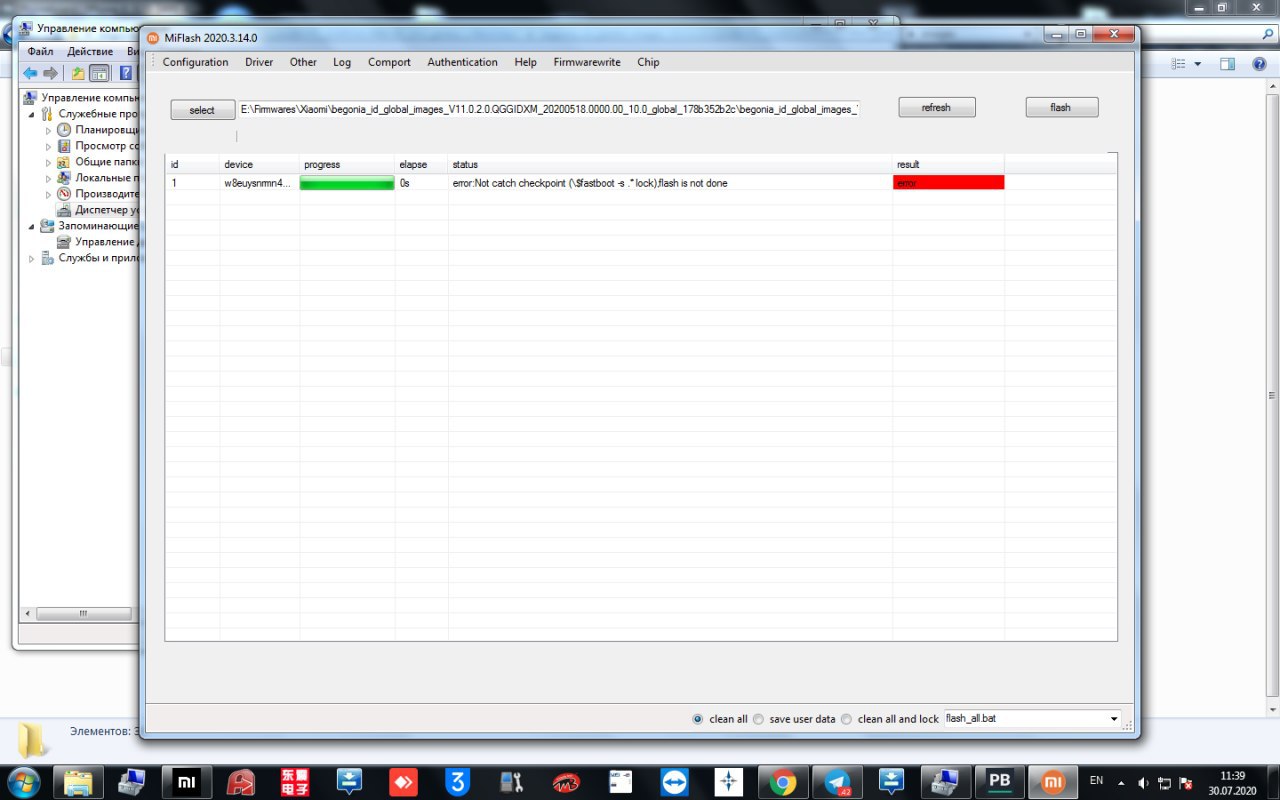Click the refresh button
The width and height of the screenshot is (1280, 800).
click(936, 107)
